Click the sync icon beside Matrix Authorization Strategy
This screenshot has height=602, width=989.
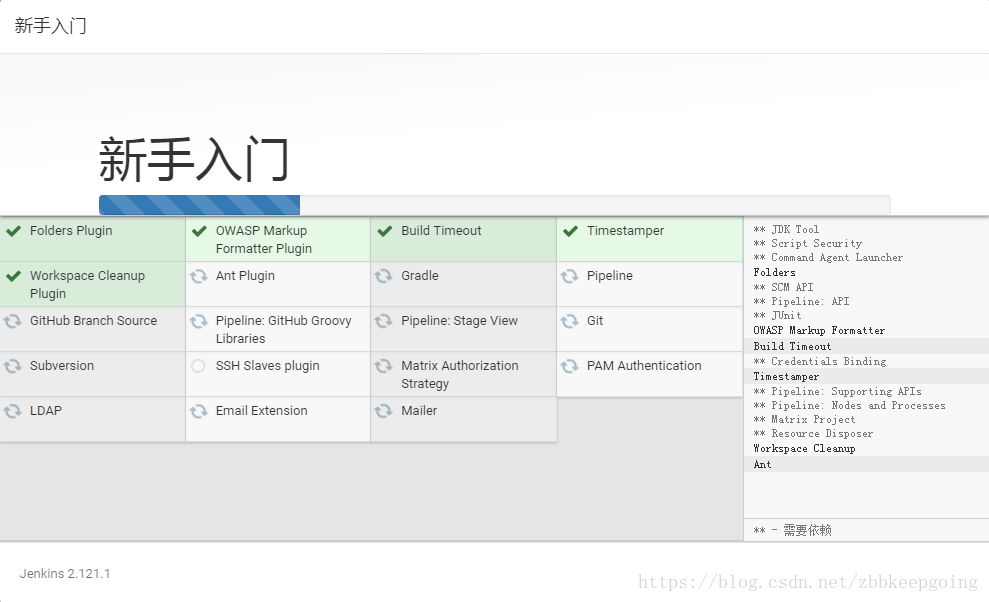pos(383,366)
